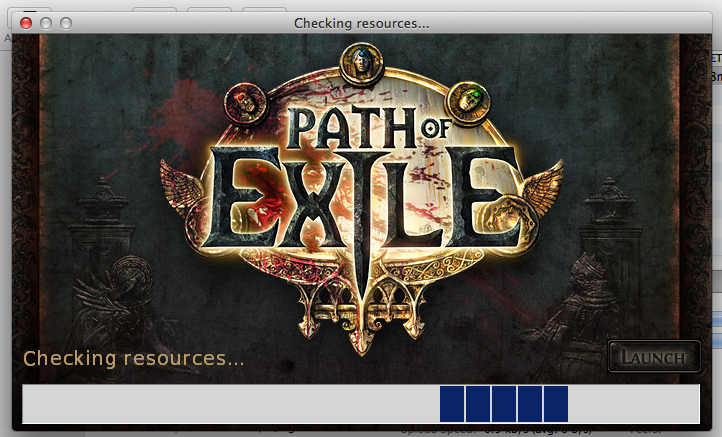Click the blue gem medallion atop the logo

point(361,64)
